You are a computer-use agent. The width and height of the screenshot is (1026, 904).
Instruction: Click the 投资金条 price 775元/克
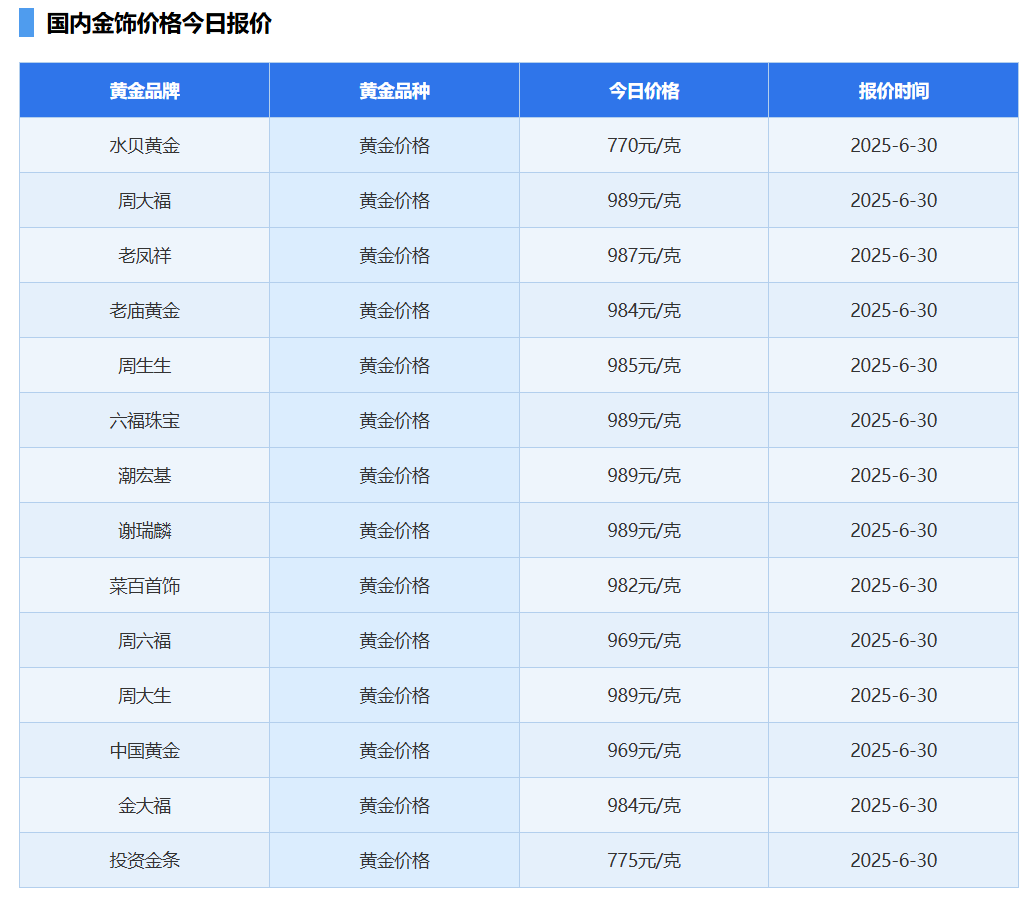pos(643,860)
